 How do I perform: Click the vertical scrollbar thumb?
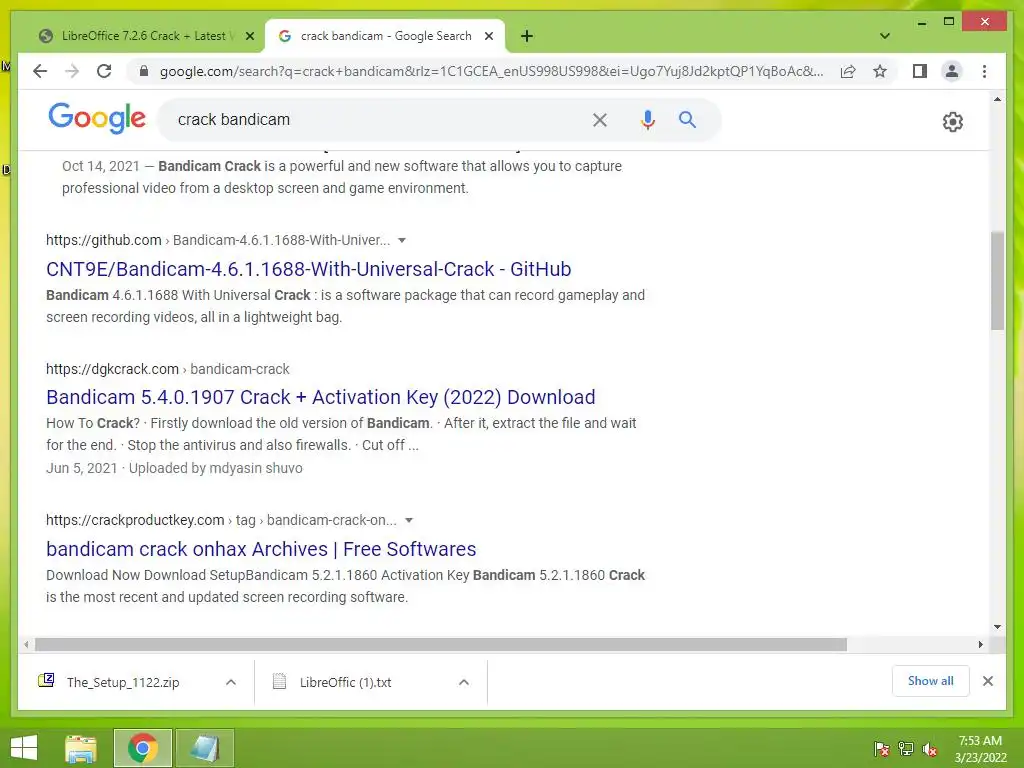997,281
